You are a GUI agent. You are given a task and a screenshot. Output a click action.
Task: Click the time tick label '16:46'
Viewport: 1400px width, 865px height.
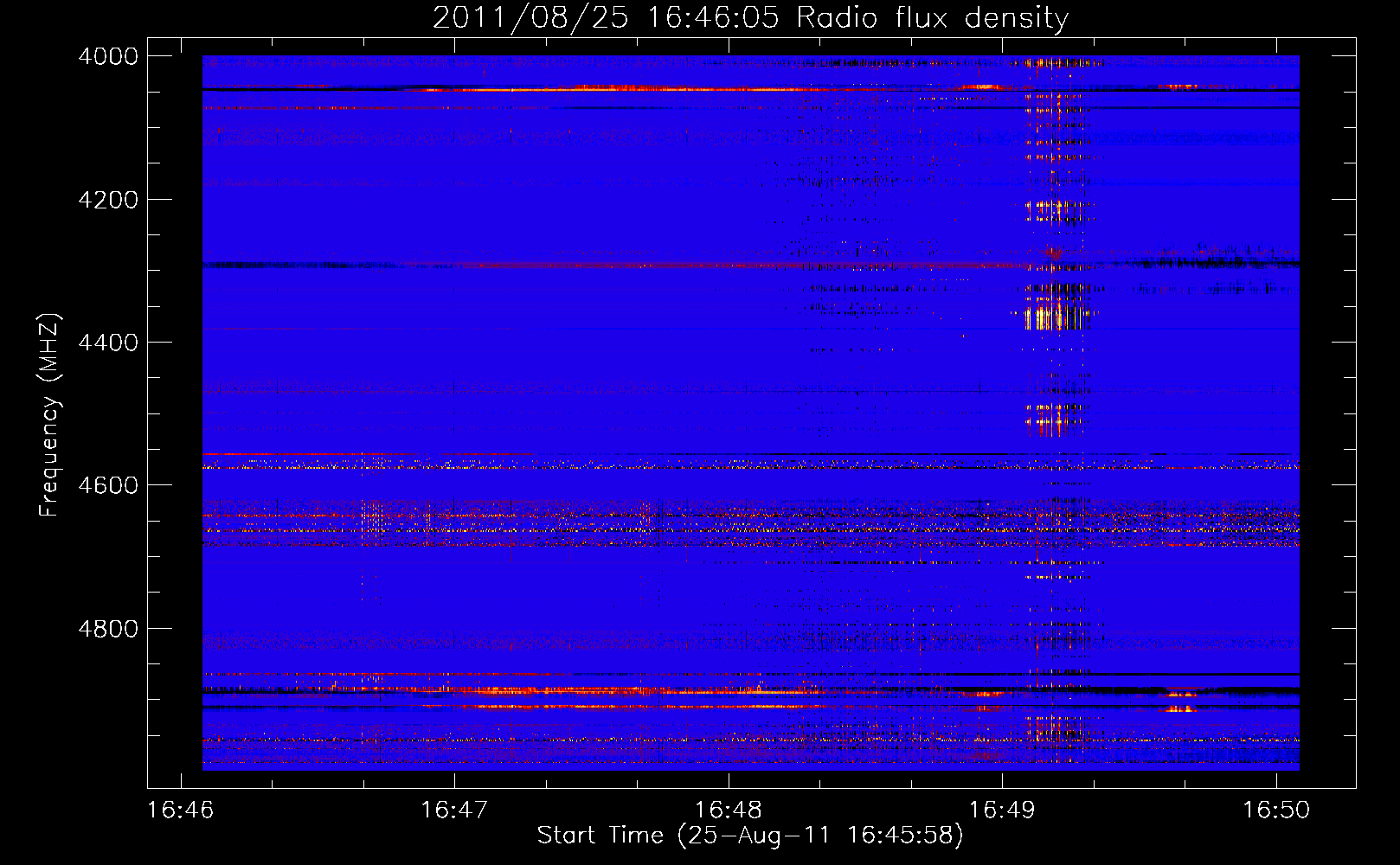pyautogui.click(x=181, y=811)
